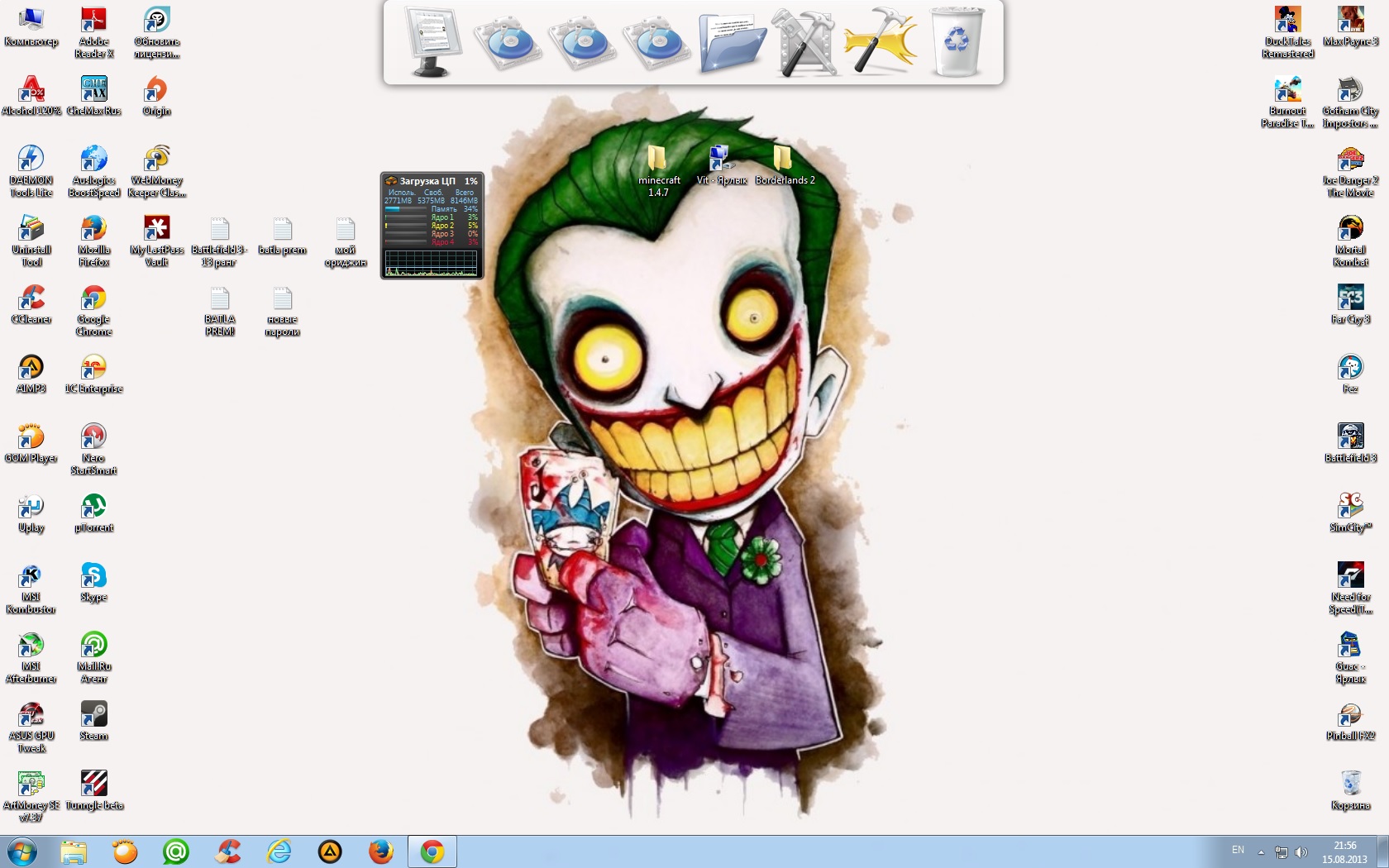This screenshot has height=868, width=1389.
Task: Launch Adobe Reader X shortcut
Action: pyautogui.click(x=94, y=32)
